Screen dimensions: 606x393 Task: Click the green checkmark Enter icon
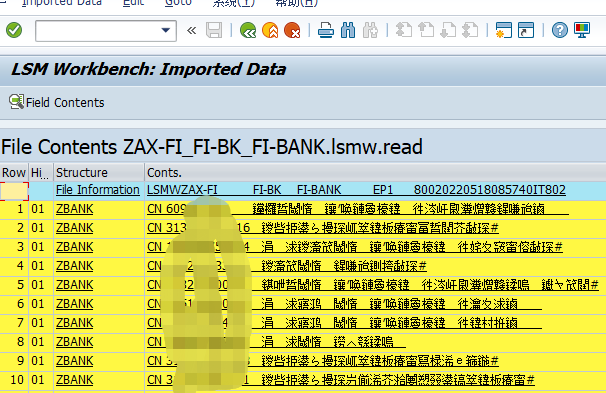(14, 30)
